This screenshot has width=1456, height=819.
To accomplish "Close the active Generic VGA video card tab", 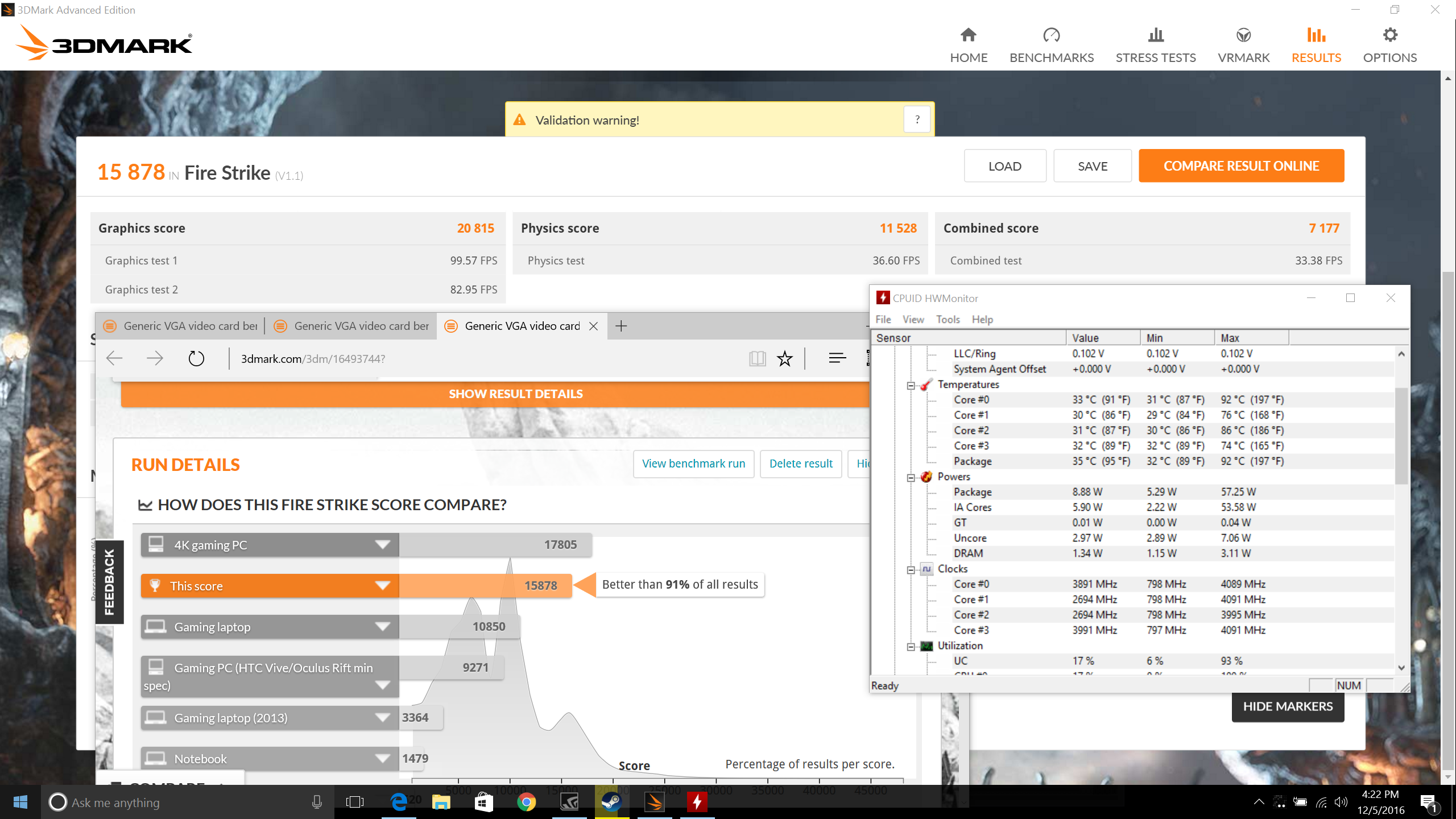I will tap(593, 326).
